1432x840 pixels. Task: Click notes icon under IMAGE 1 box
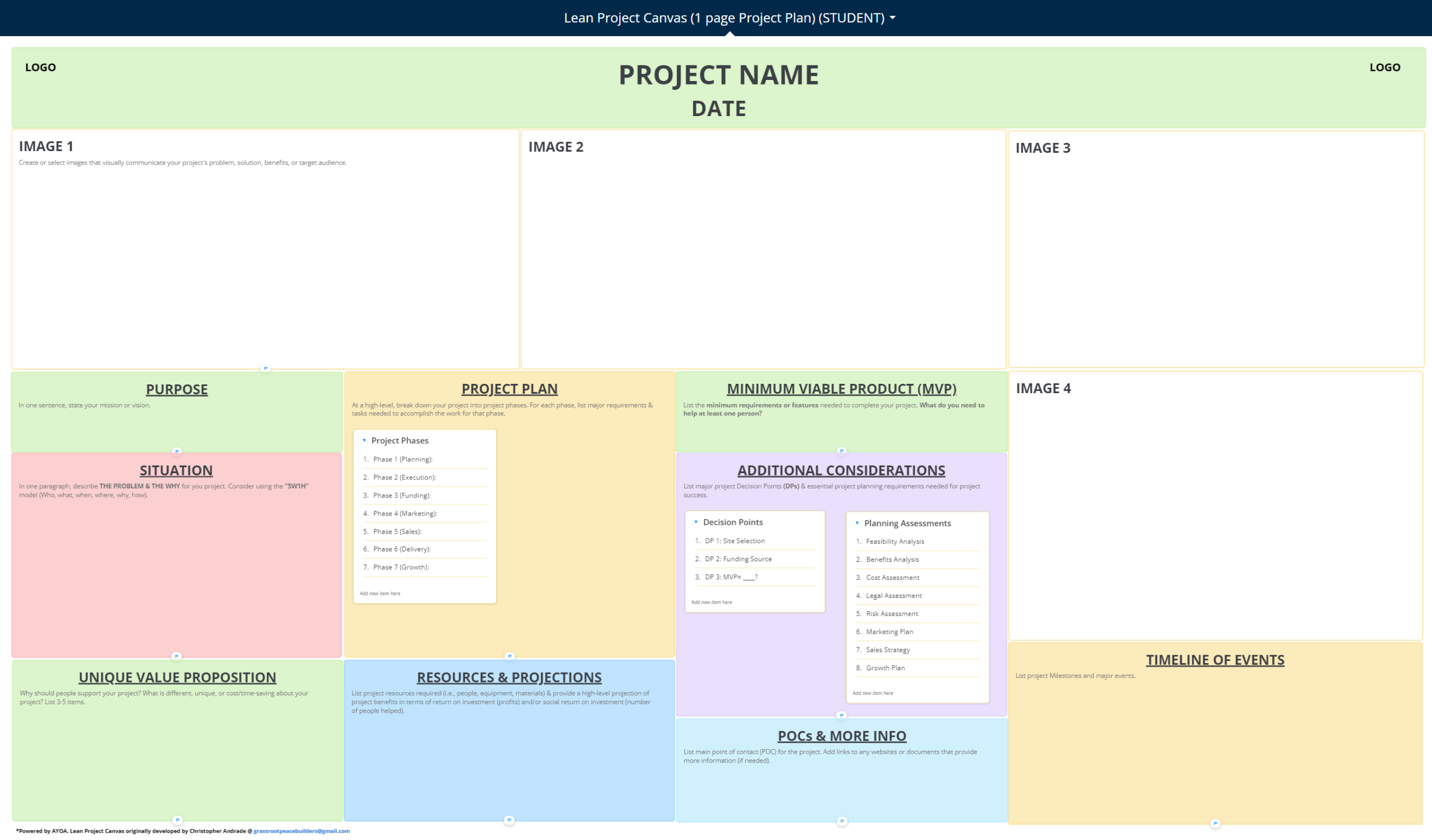[266, 369]
